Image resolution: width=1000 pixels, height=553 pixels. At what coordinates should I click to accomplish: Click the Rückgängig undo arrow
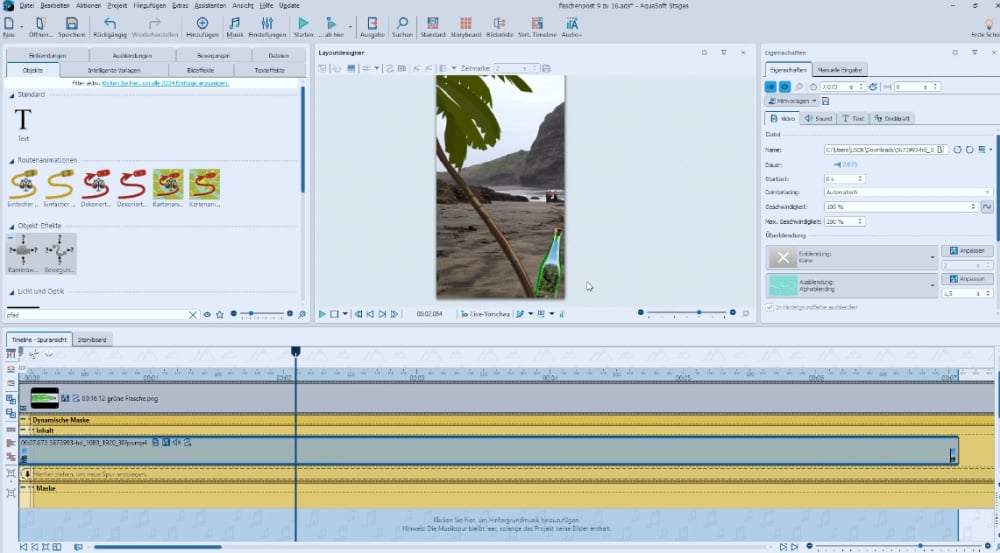click(x=110, y=24)
